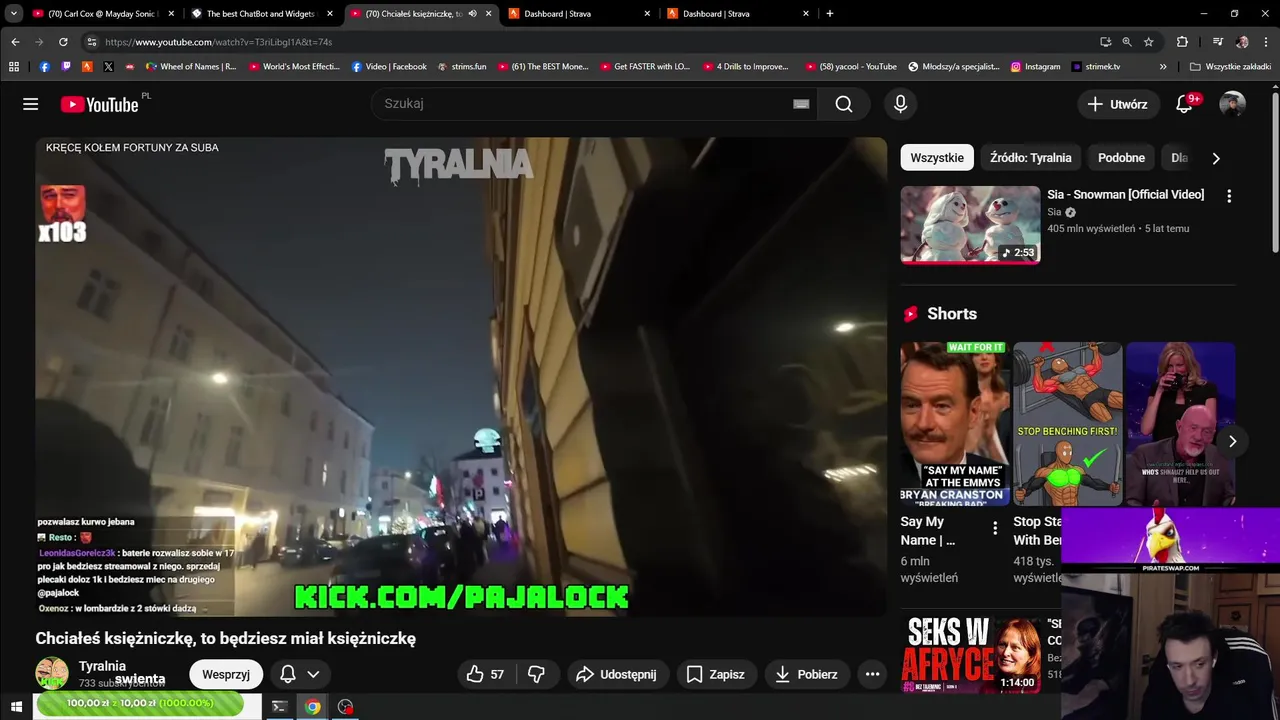Open the YouTube hamburger guide menu
Screen dimensions: 1280x720
31,104
